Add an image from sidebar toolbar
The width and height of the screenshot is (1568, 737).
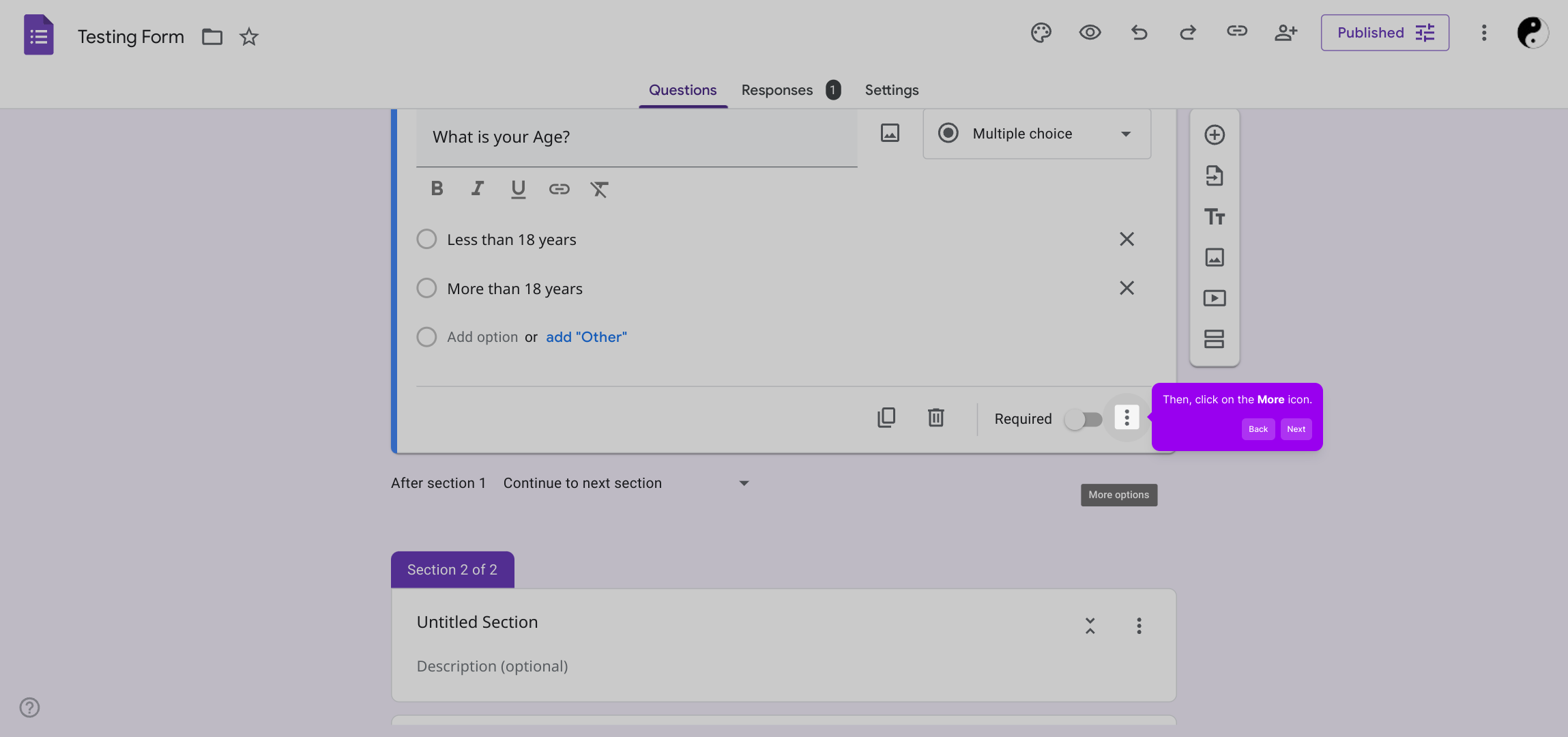tap(1215, 257)
